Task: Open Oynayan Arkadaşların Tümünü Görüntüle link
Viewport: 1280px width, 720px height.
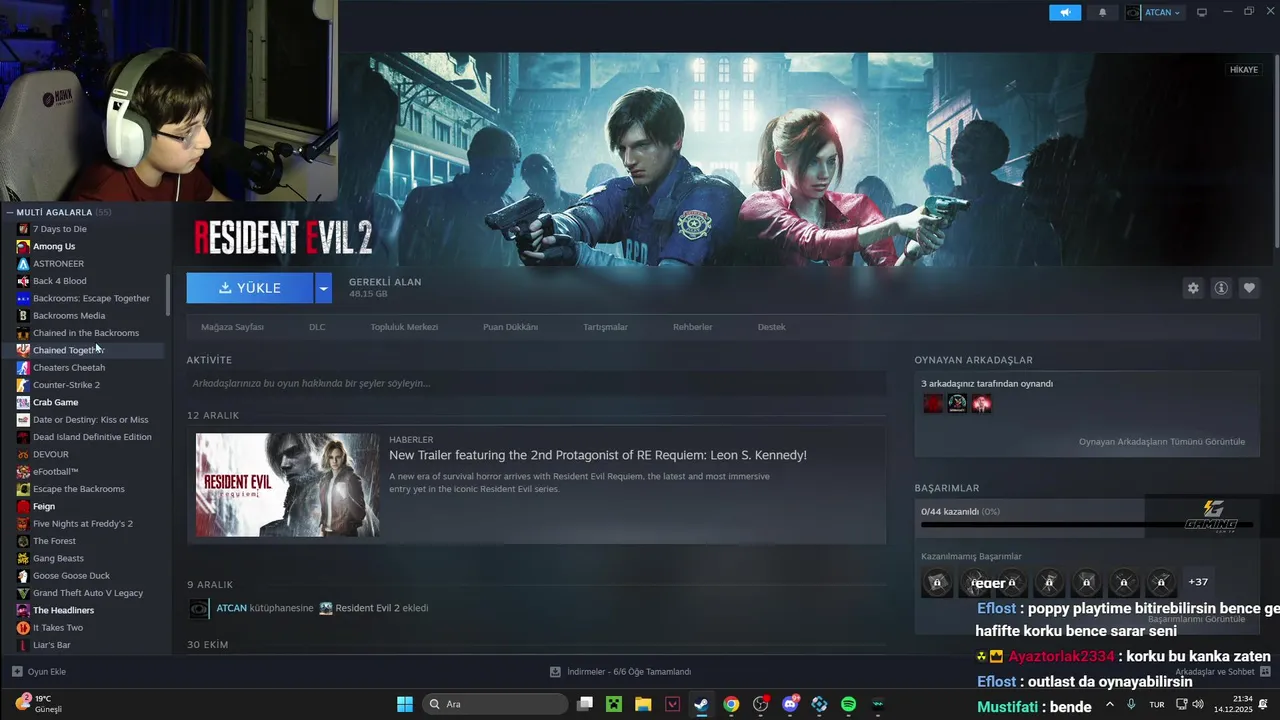Action: tap(1162, 442)
